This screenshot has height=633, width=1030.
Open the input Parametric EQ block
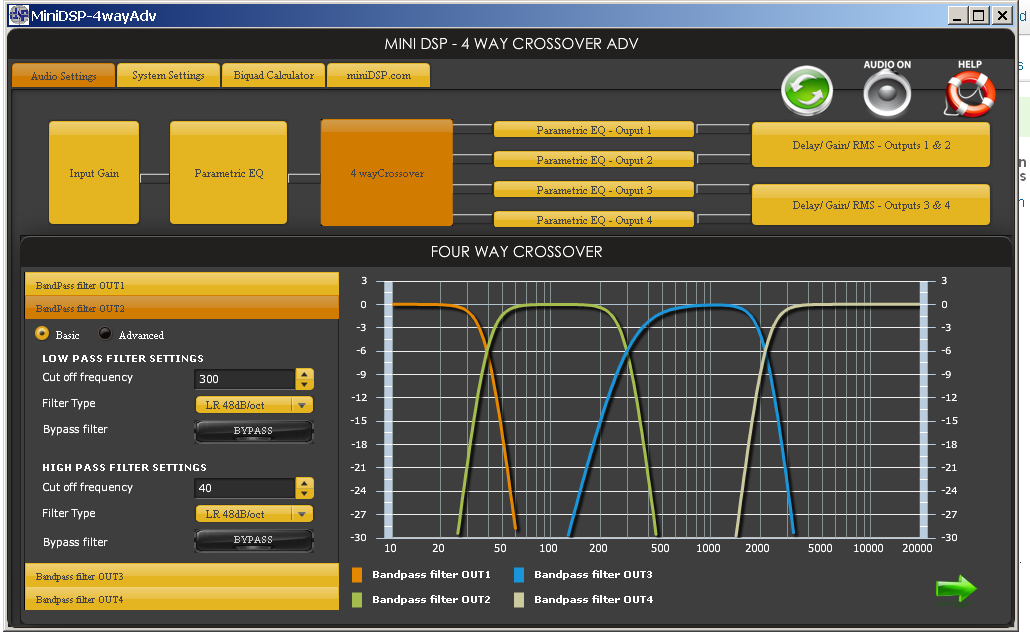click(x=229, y=173)
